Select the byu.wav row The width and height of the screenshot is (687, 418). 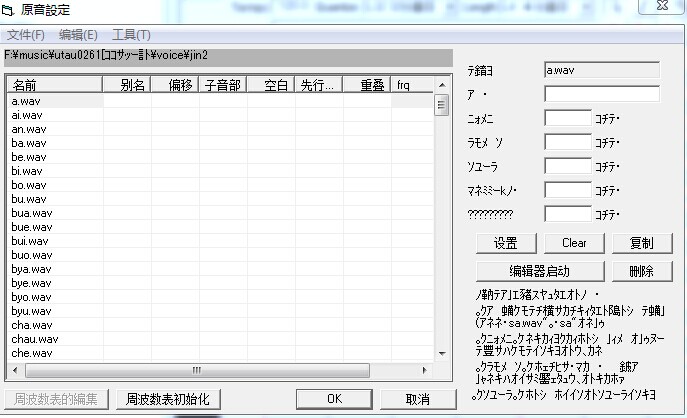pyautogui.click(x=220, y=312)
